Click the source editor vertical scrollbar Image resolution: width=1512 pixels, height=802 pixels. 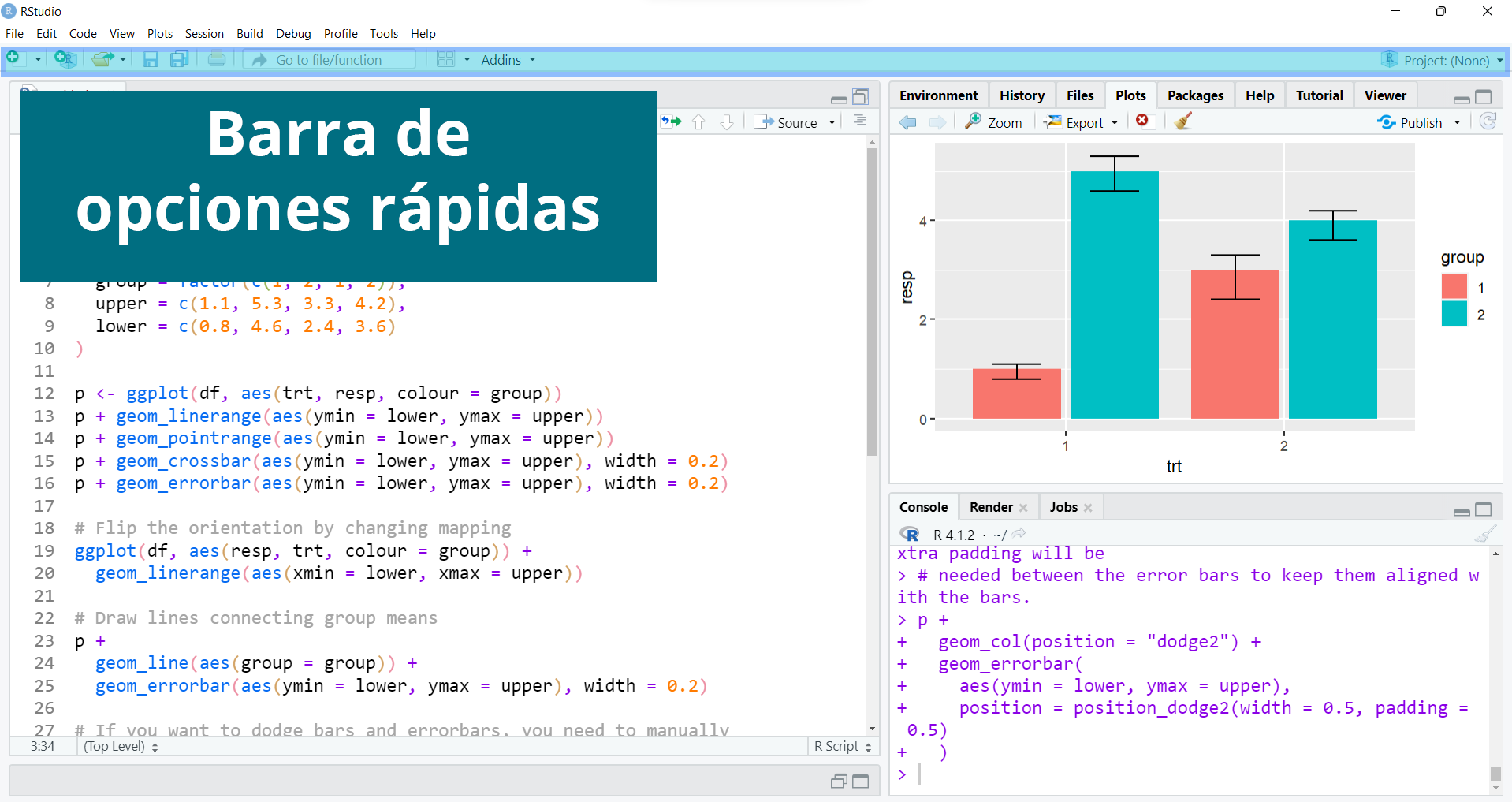[x=872, y=302]
